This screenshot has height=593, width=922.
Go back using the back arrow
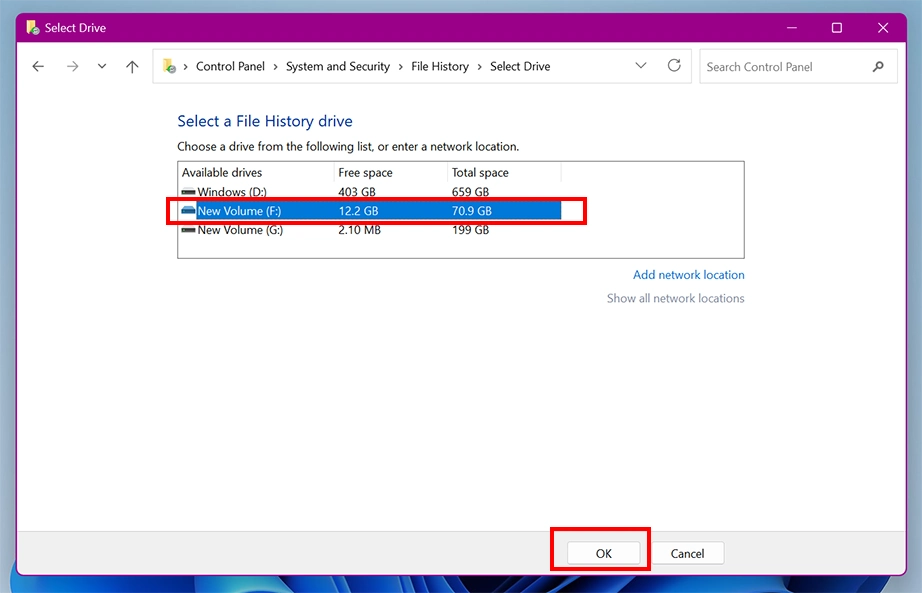pyautogui.click(x=38, y=66)
